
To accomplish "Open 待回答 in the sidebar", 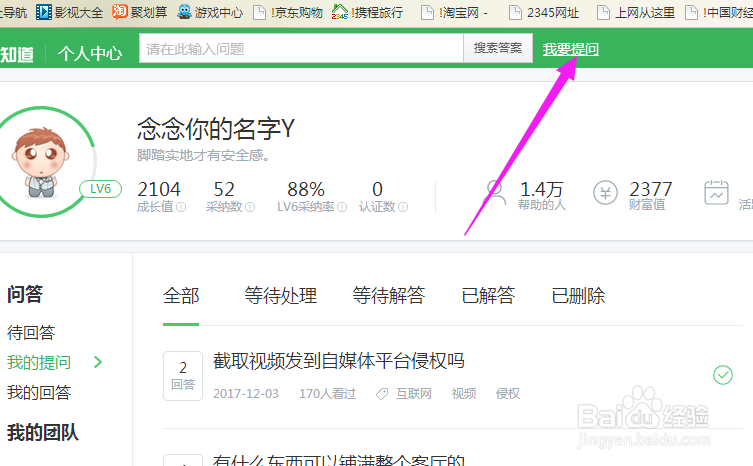I will coord(31,332).
